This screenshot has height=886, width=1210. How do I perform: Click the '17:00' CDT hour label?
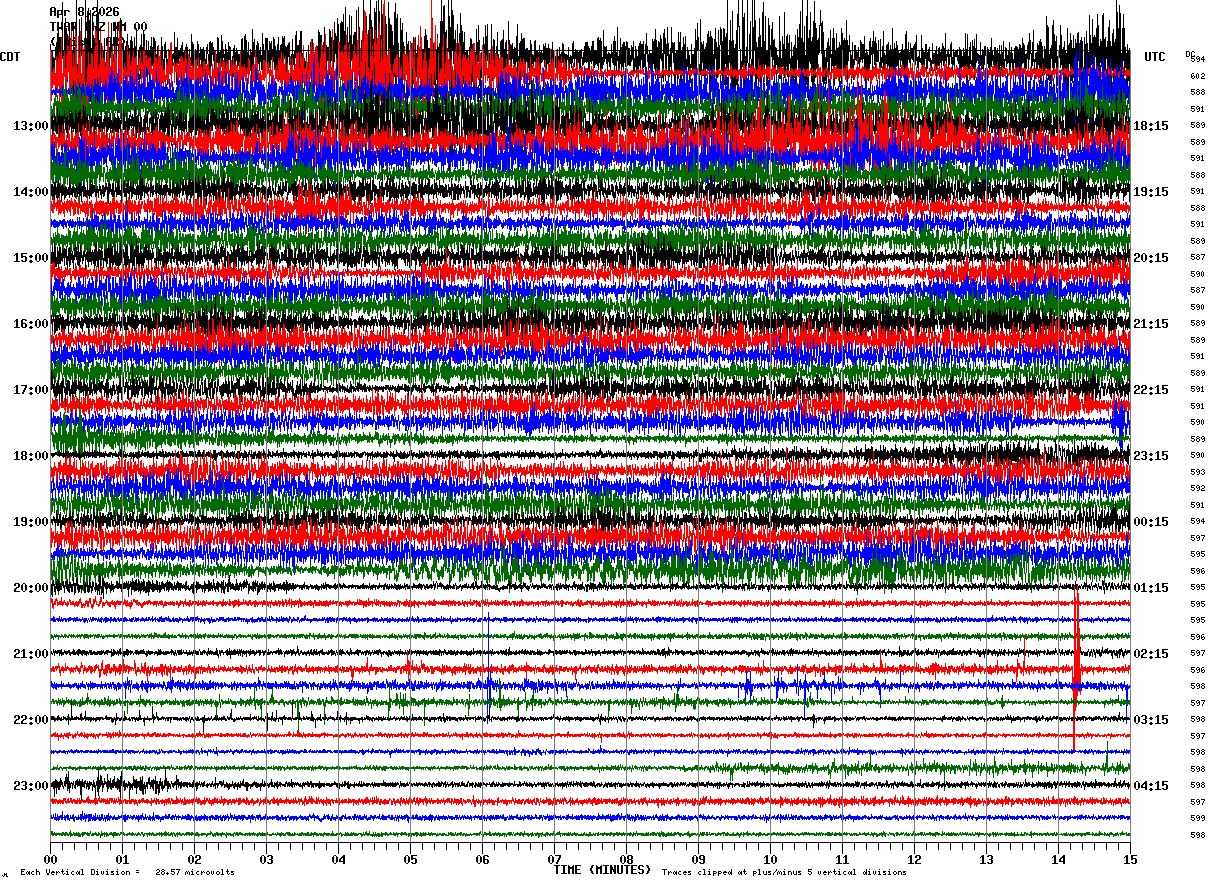(x=31, y=390)
